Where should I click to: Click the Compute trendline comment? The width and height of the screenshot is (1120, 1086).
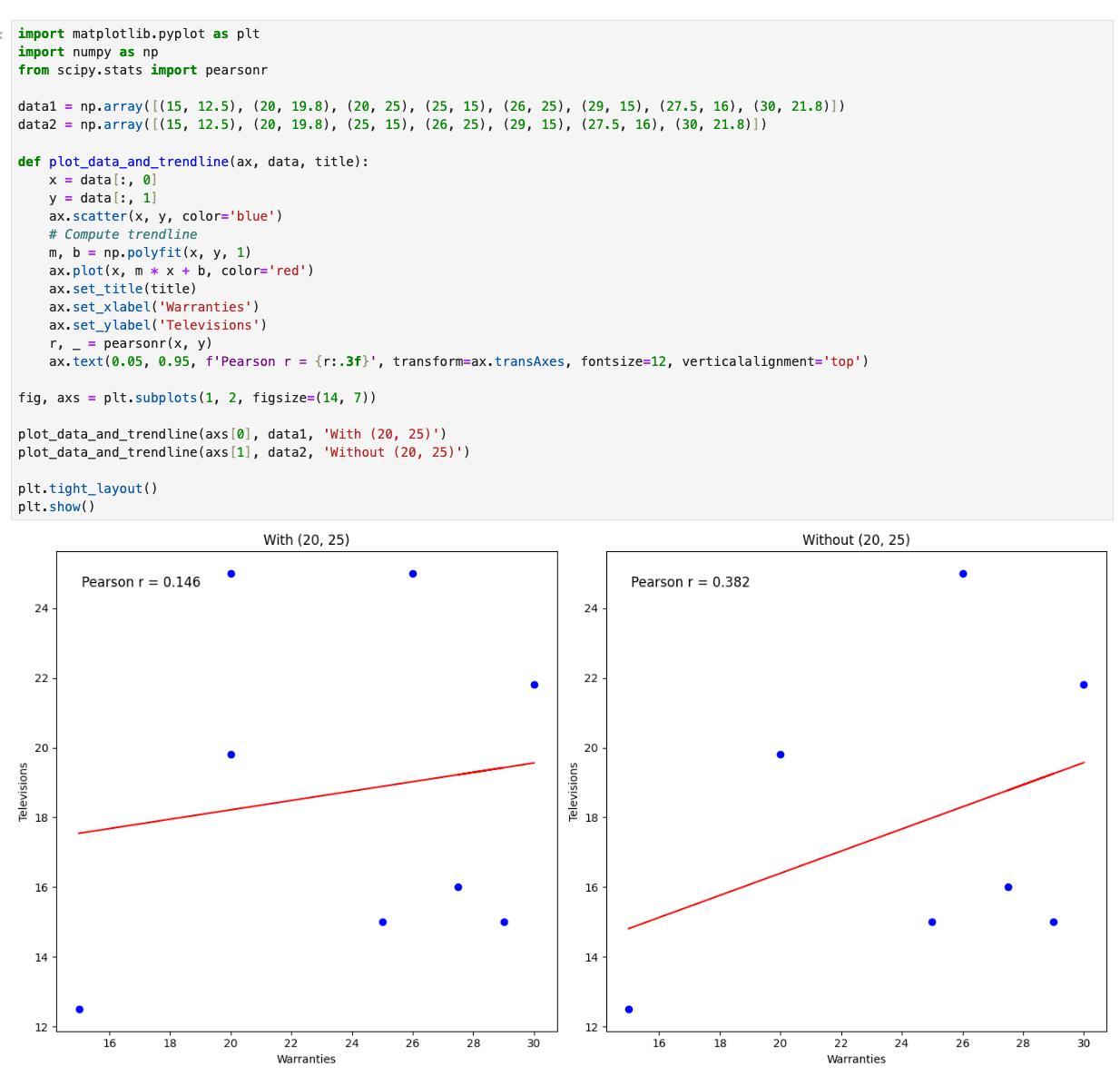click(123, 234)
